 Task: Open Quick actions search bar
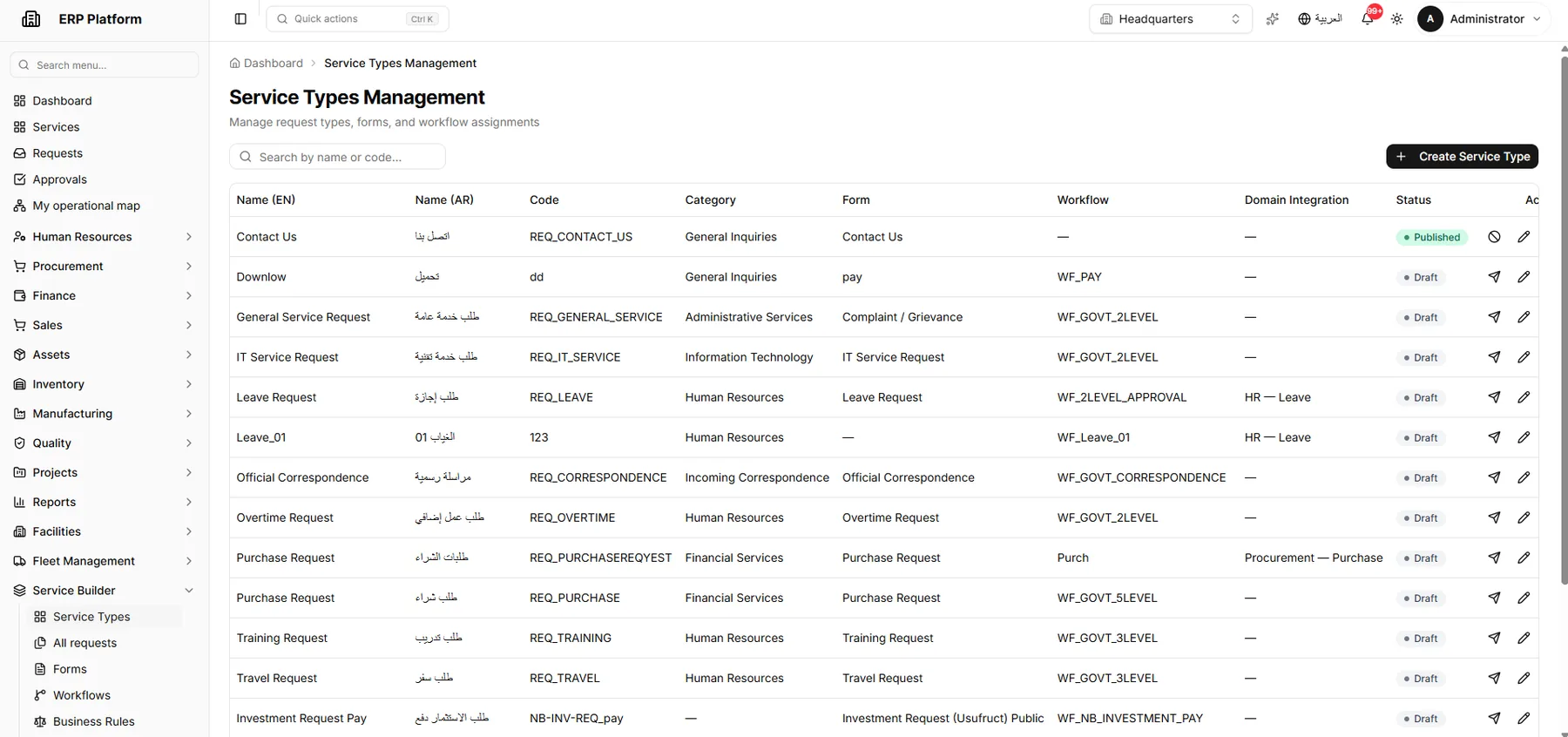point(357,19)
